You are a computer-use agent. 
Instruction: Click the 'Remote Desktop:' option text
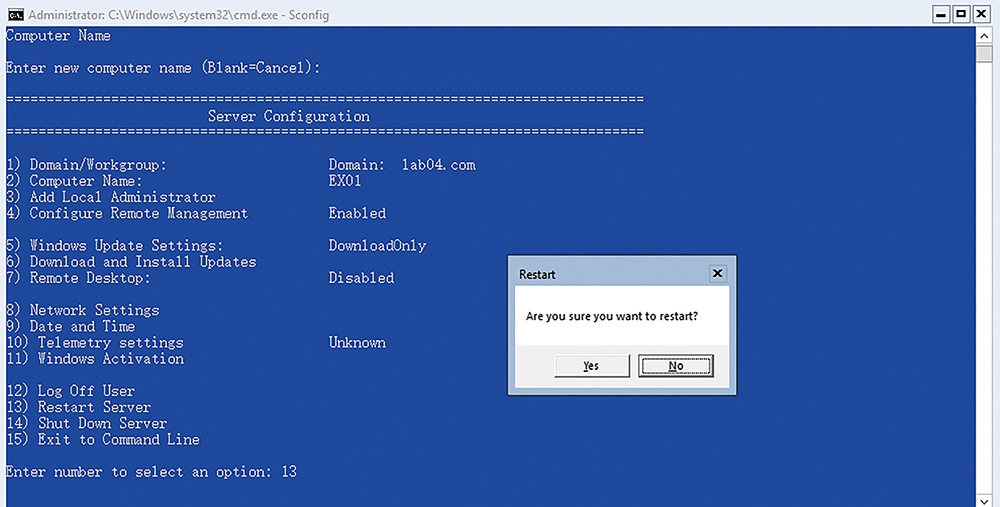pyautogui.click(x=90, y=278)
